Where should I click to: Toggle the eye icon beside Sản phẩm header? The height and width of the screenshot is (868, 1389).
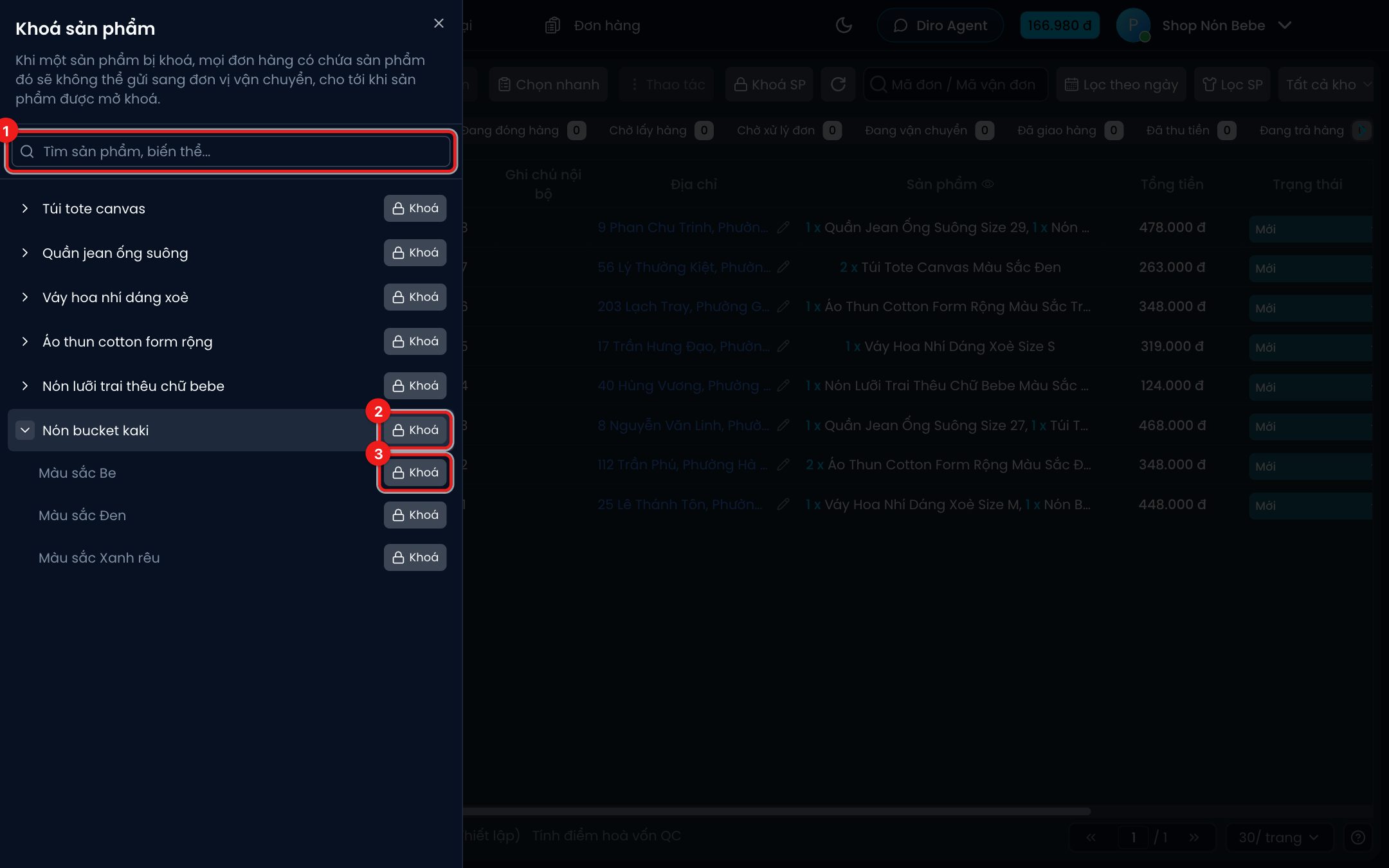pyautogui.click(x=988, y=184)
